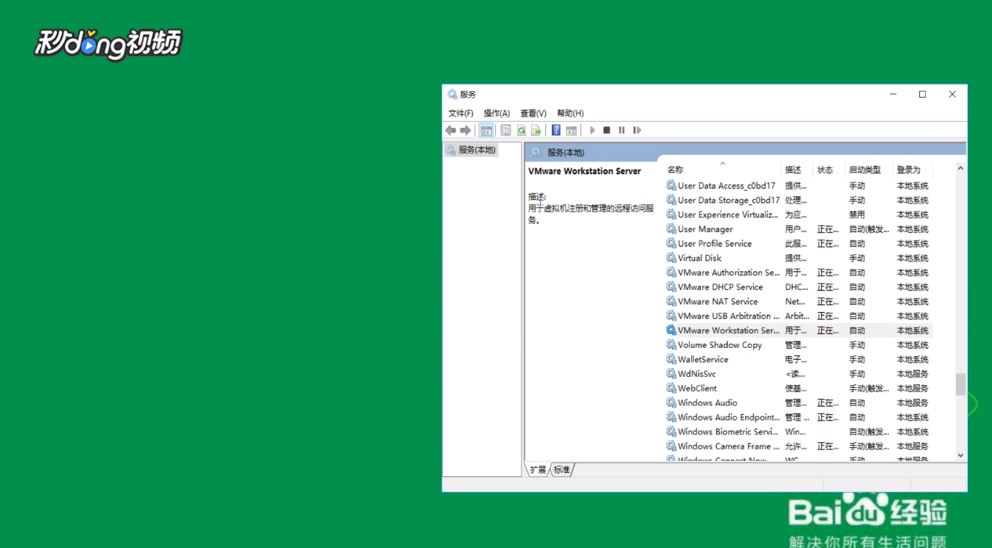Switch to the 扩展 tab
Screen dimensions: 992x548
pyautogui.click(x=538, y=470)
